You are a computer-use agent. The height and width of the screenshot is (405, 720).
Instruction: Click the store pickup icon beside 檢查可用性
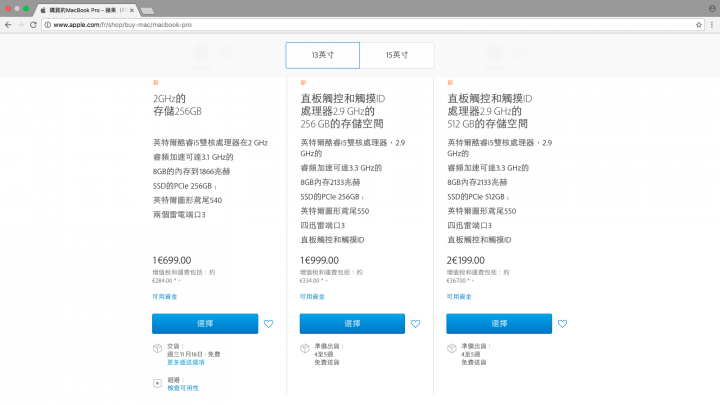pyautogui.click(x=158, y=383)
